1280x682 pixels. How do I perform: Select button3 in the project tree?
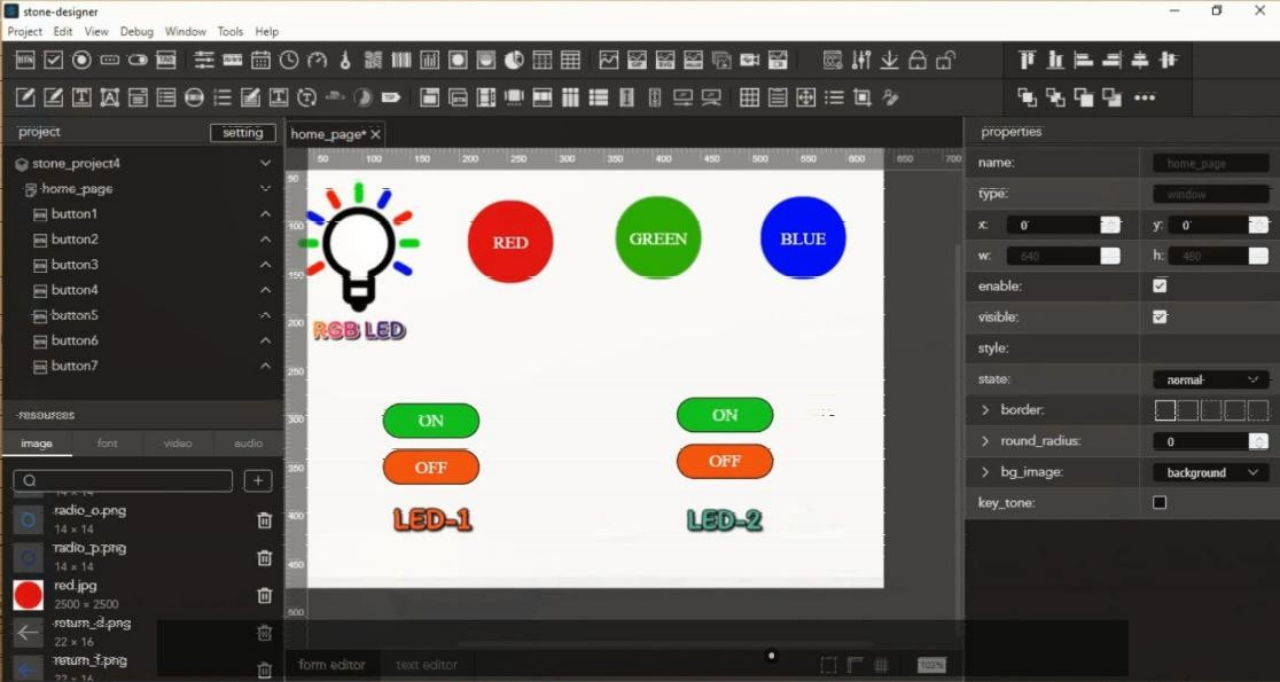click(75, 265)
